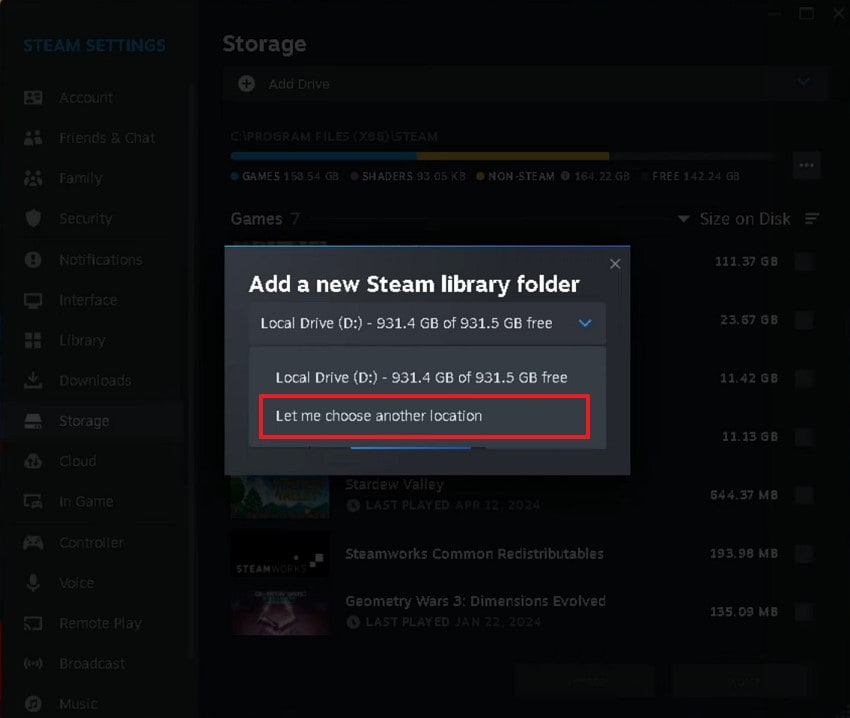Screen dimensions: 850x718
Task: Click the FREE 142.24 GB legend
Action: (691, 176)
